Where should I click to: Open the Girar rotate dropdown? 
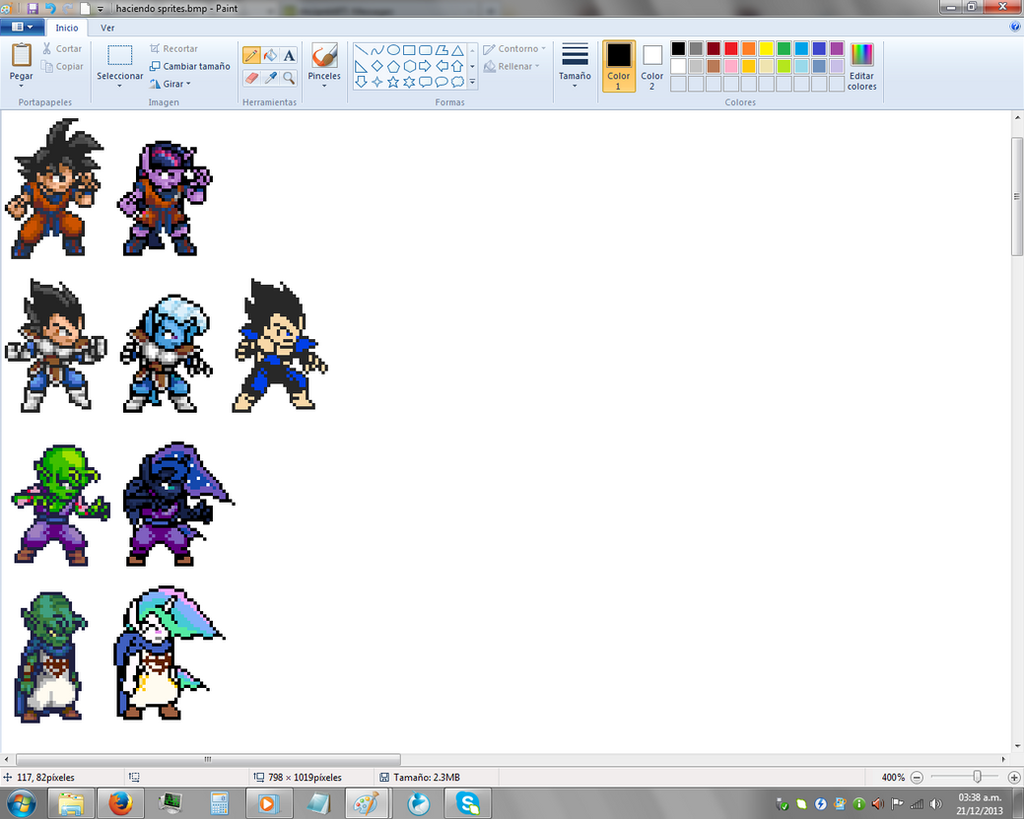click(x=170, y=84)
